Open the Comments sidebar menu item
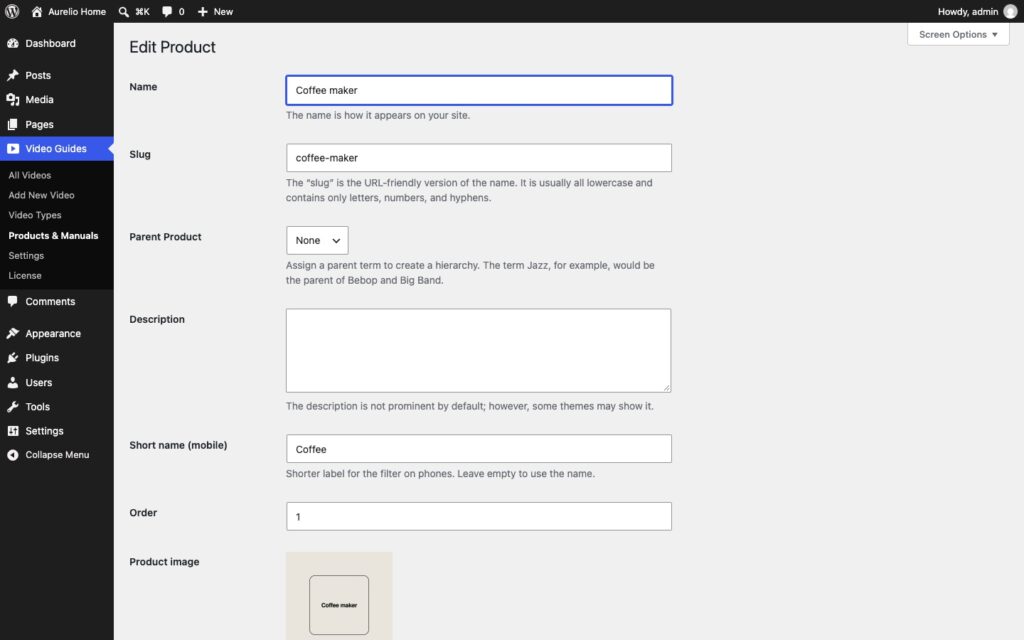Screen dimensions: 1024x640 click(57, 301)
